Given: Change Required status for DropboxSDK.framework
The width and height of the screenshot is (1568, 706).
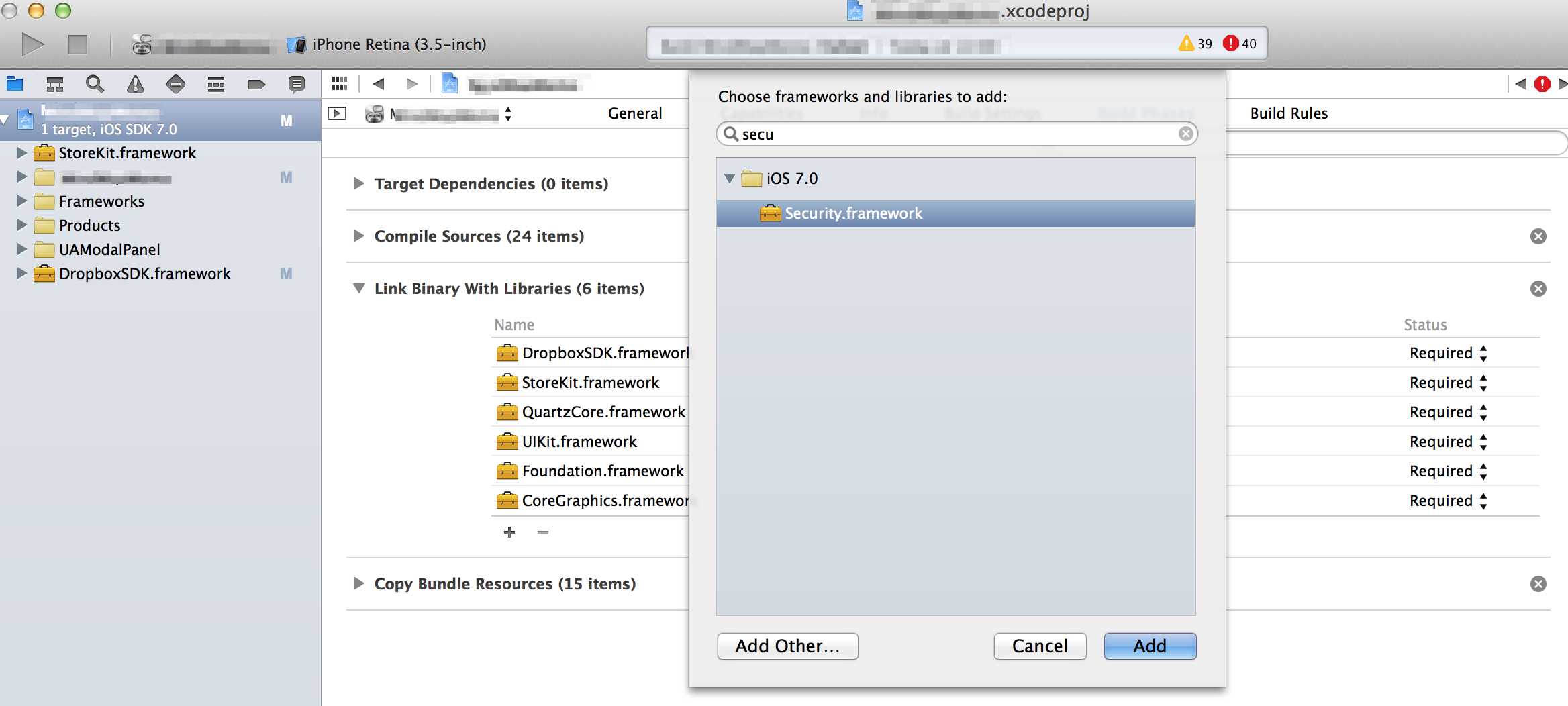Looking at the screenshot, I should click(x=1449, y=353).
